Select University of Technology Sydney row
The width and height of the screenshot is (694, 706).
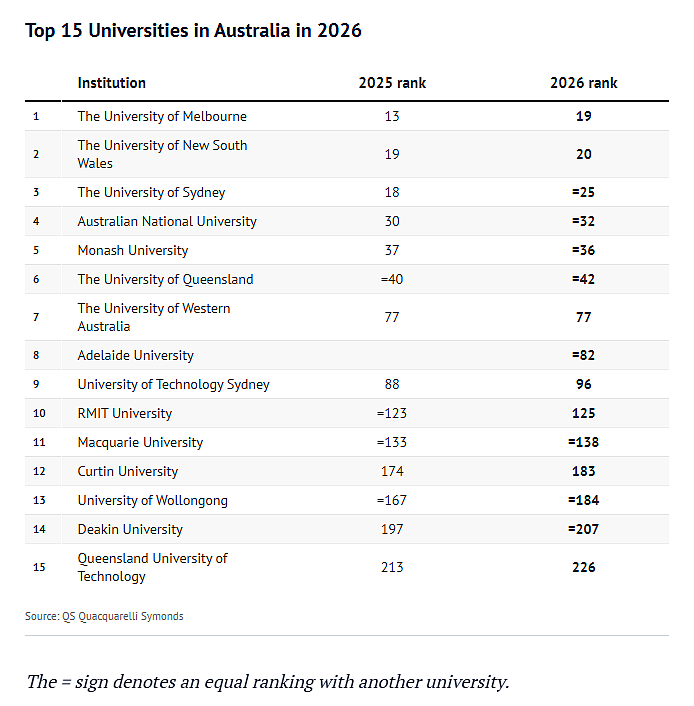tap(347, 384)
